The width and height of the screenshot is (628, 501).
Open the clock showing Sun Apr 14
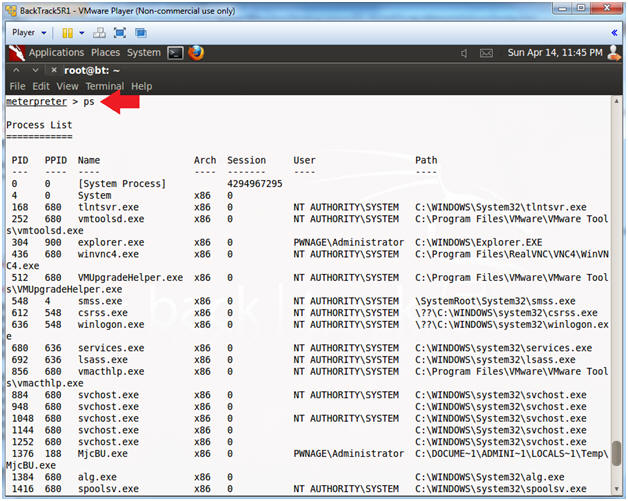(x=555, y=52)
